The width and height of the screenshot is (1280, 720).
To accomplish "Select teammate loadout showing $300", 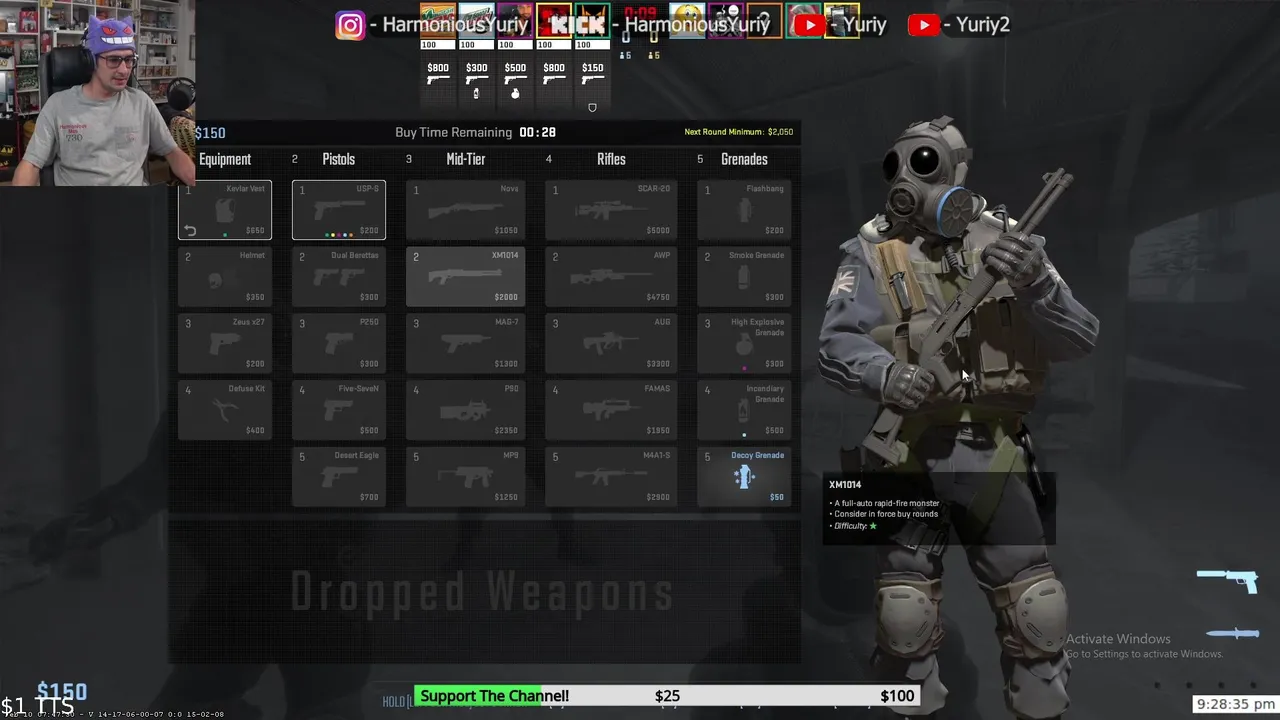I will [x=476, y=80].
